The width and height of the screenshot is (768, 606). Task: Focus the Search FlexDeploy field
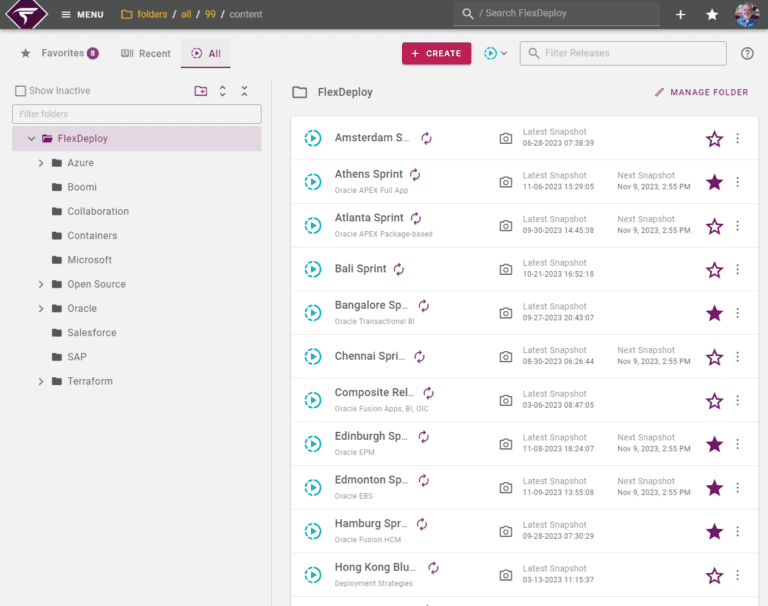click(x=557, y=14)
